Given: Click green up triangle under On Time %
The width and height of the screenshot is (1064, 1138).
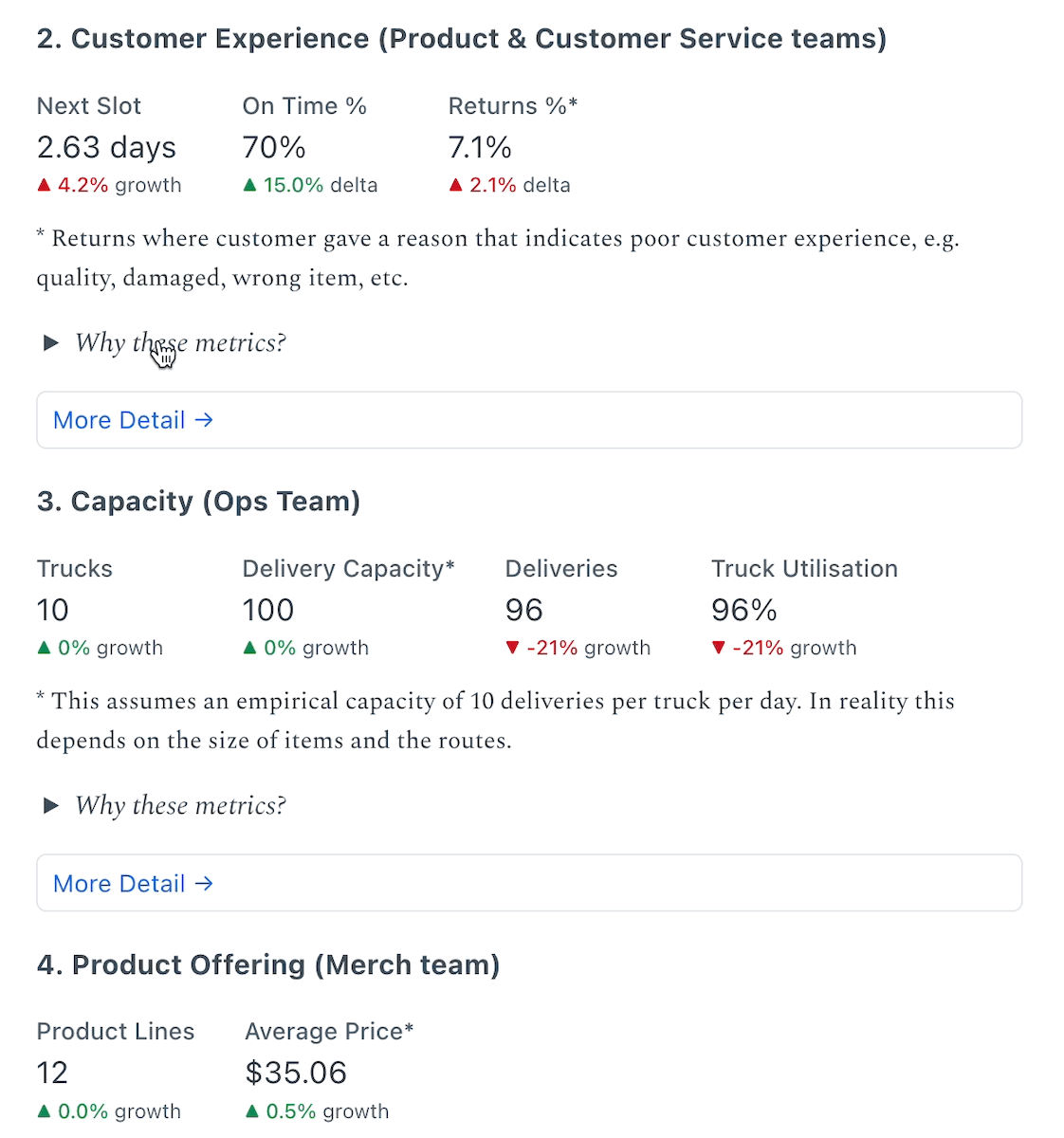Looking at the screenshot, I should (x=249, y=185).
